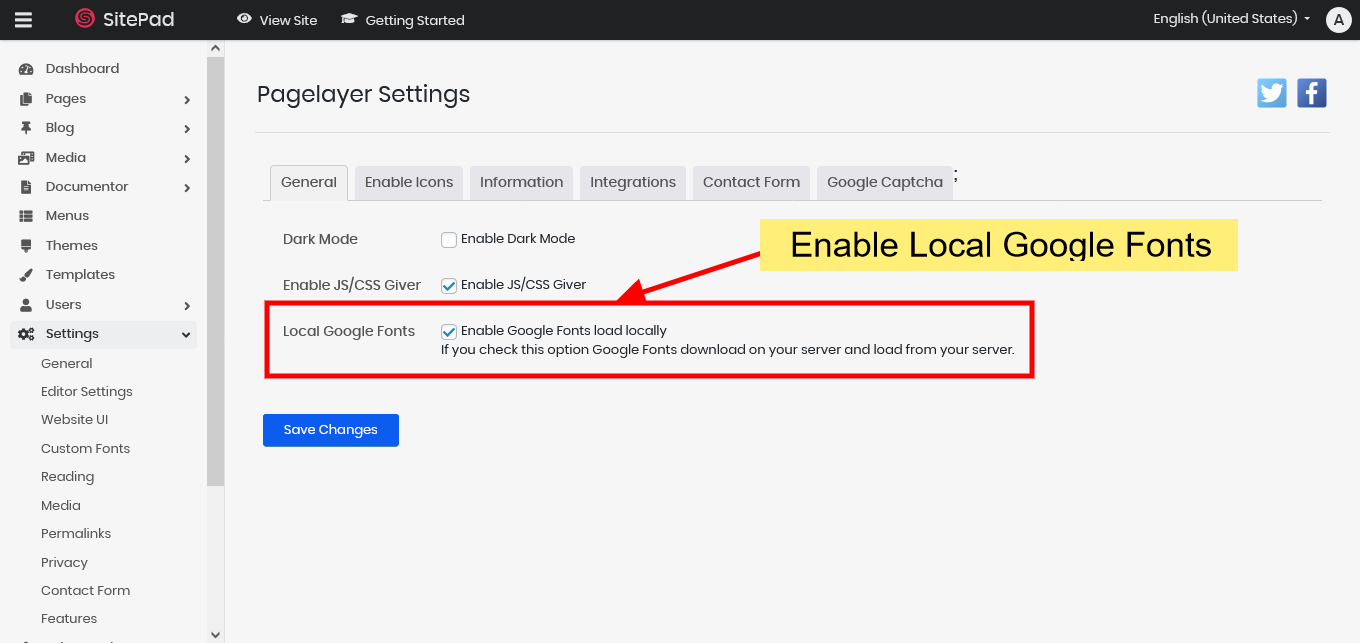Share via the Facebook icon
This screenshot has width=1360, height=643.
[1312, 93]
